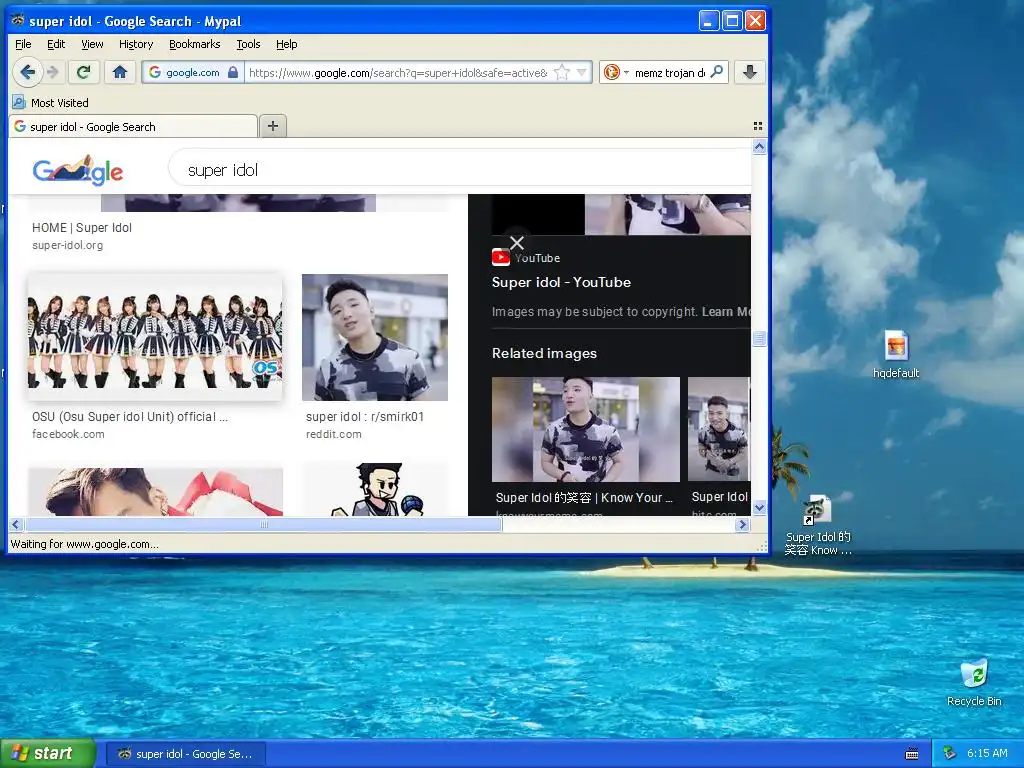Click the list all tabs grid icon

pyautogui.click(x=758, y=126)
